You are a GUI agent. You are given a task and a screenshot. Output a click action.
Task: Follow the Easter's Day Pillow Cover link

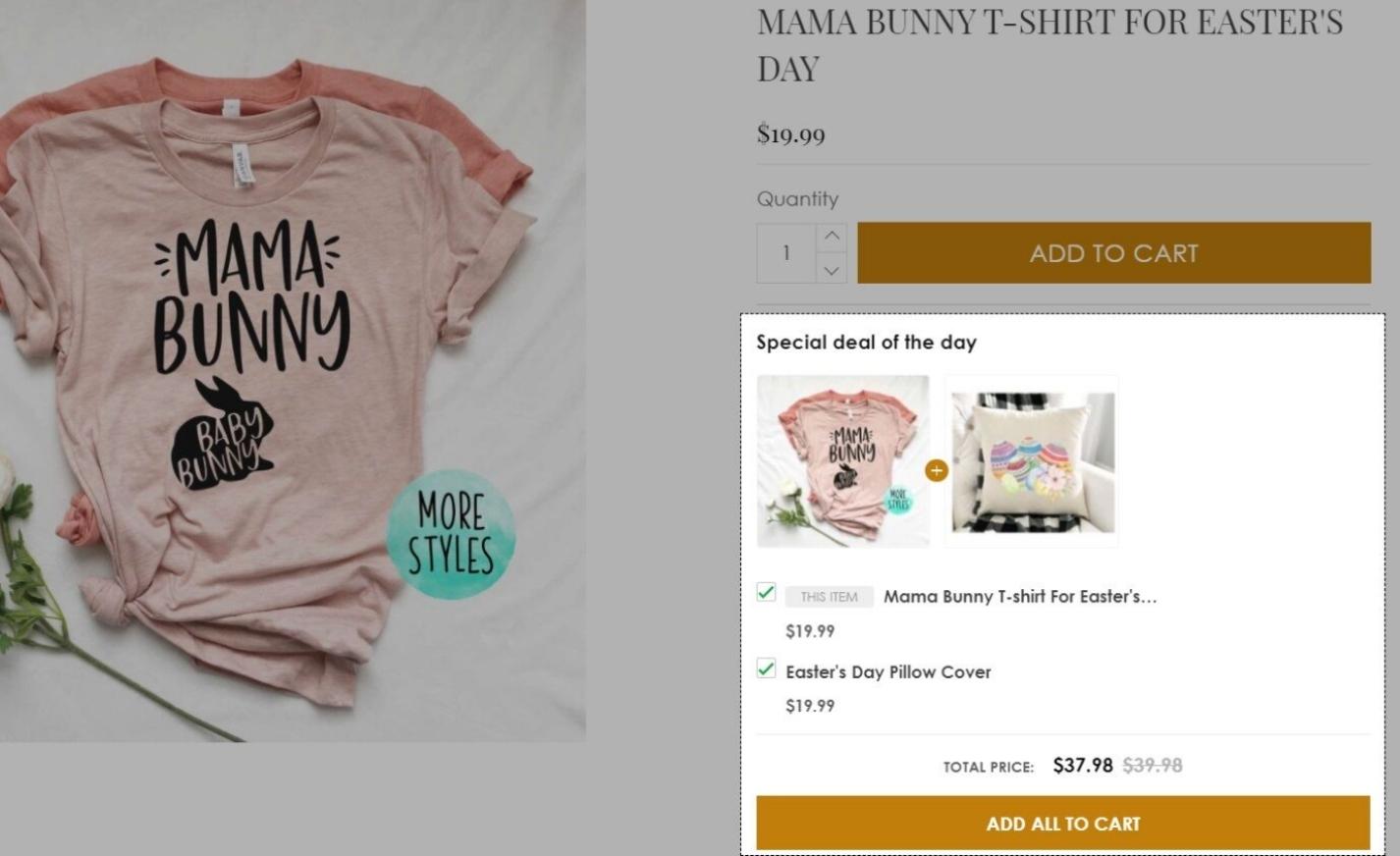click(x=888, y=672)
